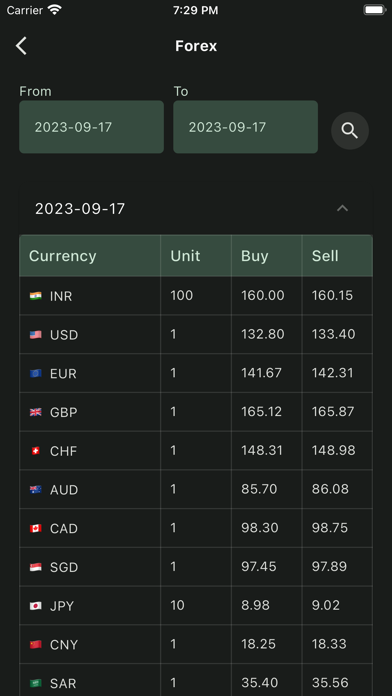Select the Sell column header

(x=325, y=256)
